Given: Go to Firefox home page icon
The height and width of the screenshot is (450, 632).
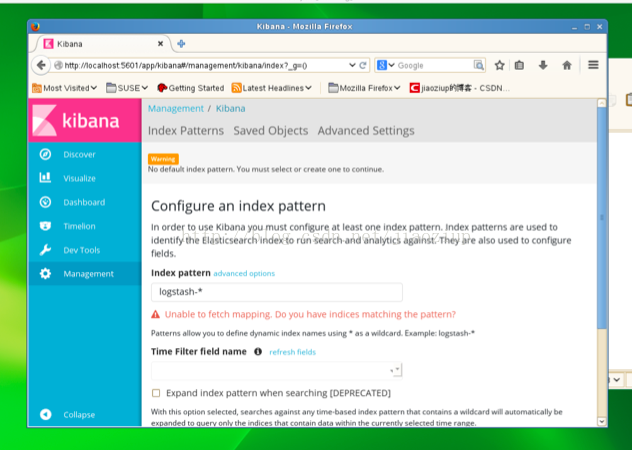Looking at the screenshot, I should (x=567, y=65).
